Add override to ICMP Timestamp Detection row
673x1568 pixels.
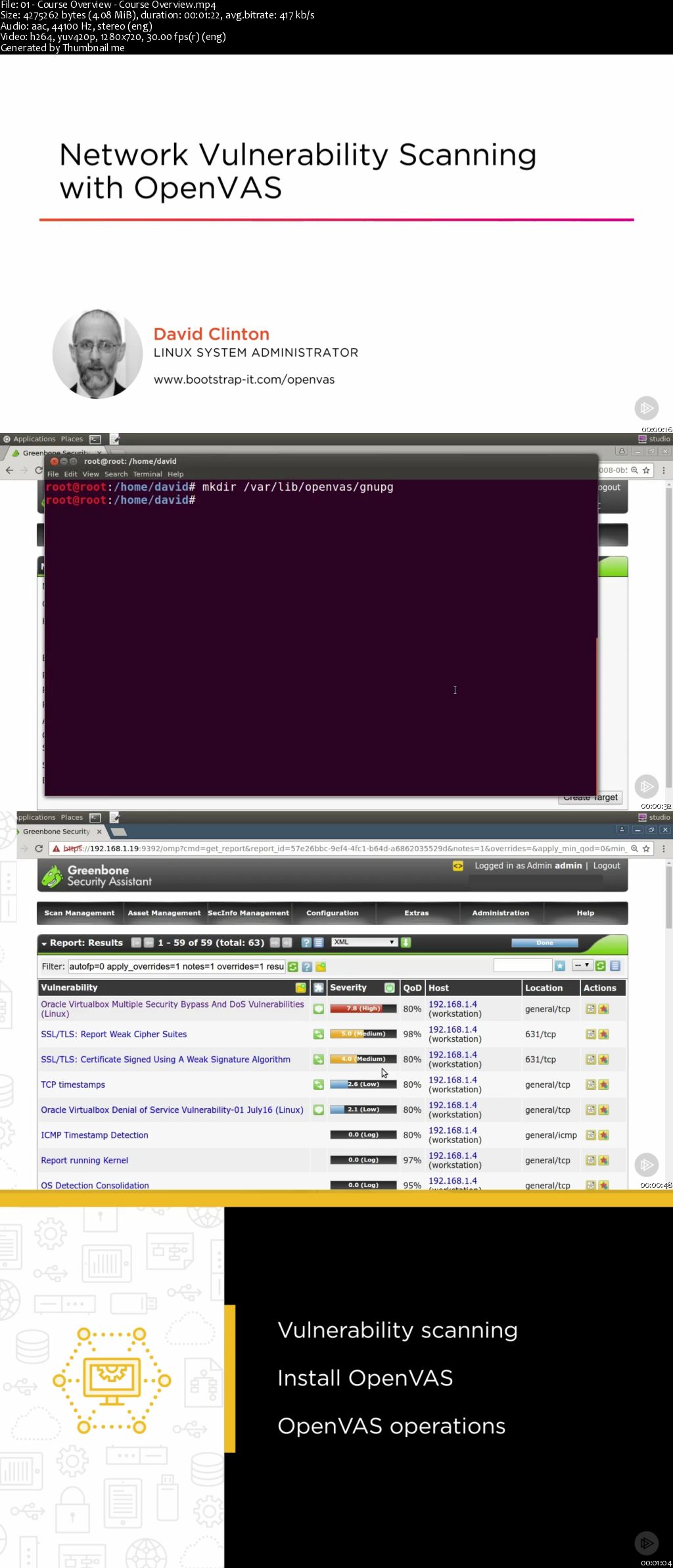(x=603, y=1135)
